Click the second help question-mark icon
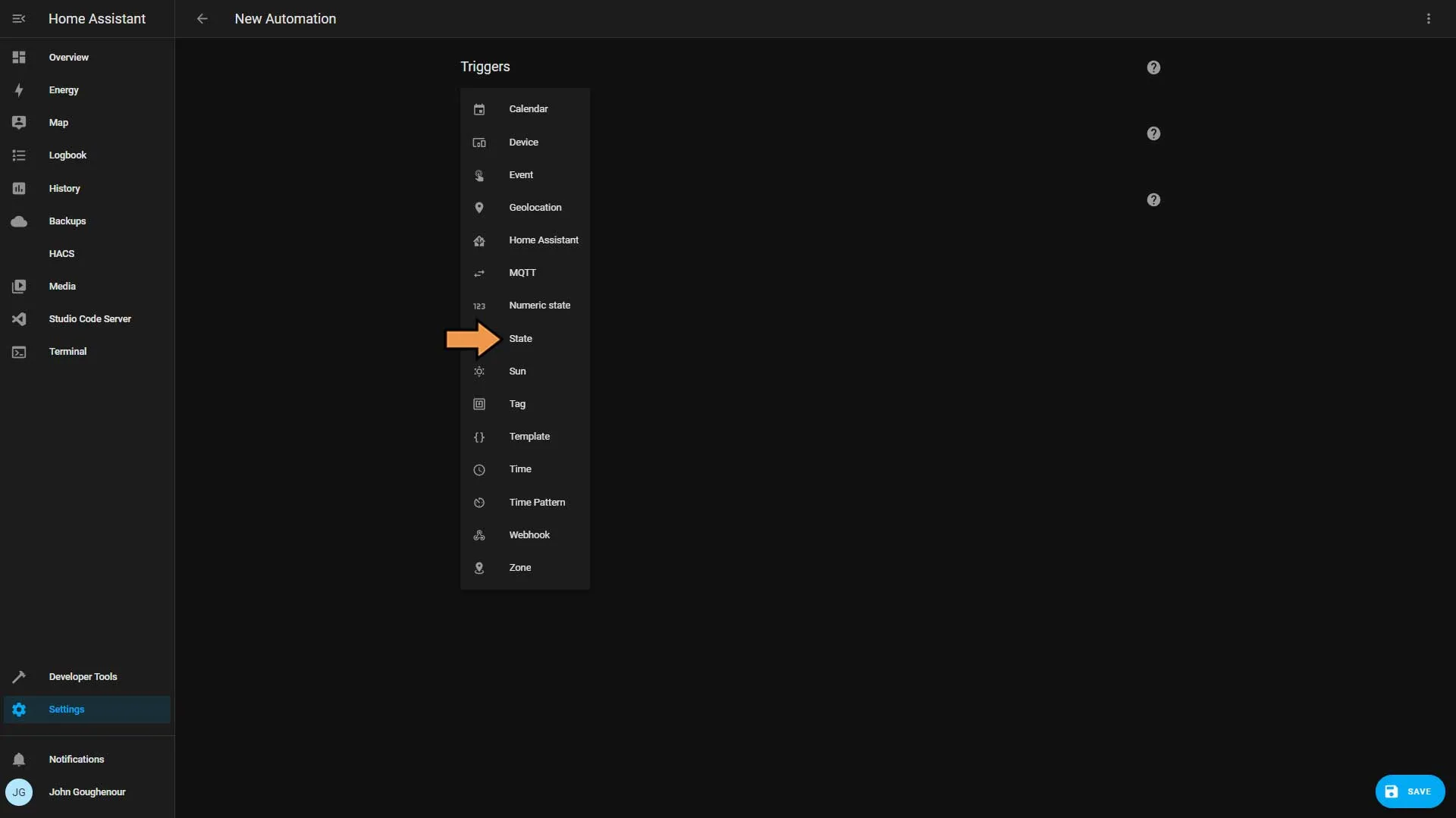 (x=1153, y=133)
